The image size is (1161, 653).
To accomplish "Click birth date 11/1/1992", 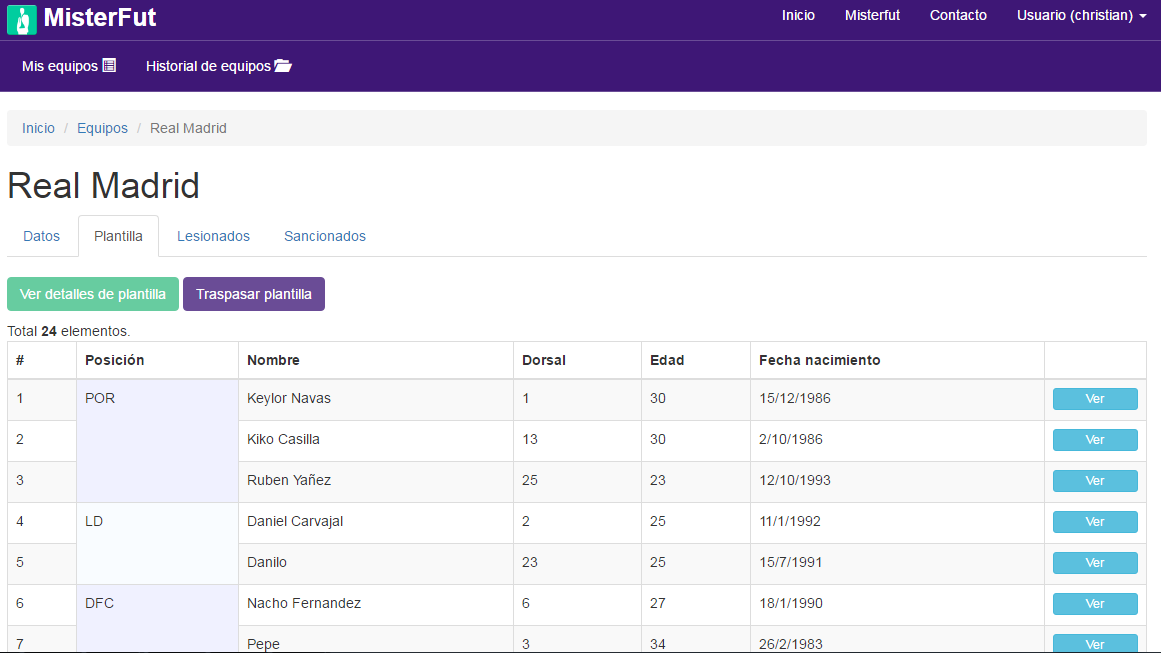I will coord(790,521).
